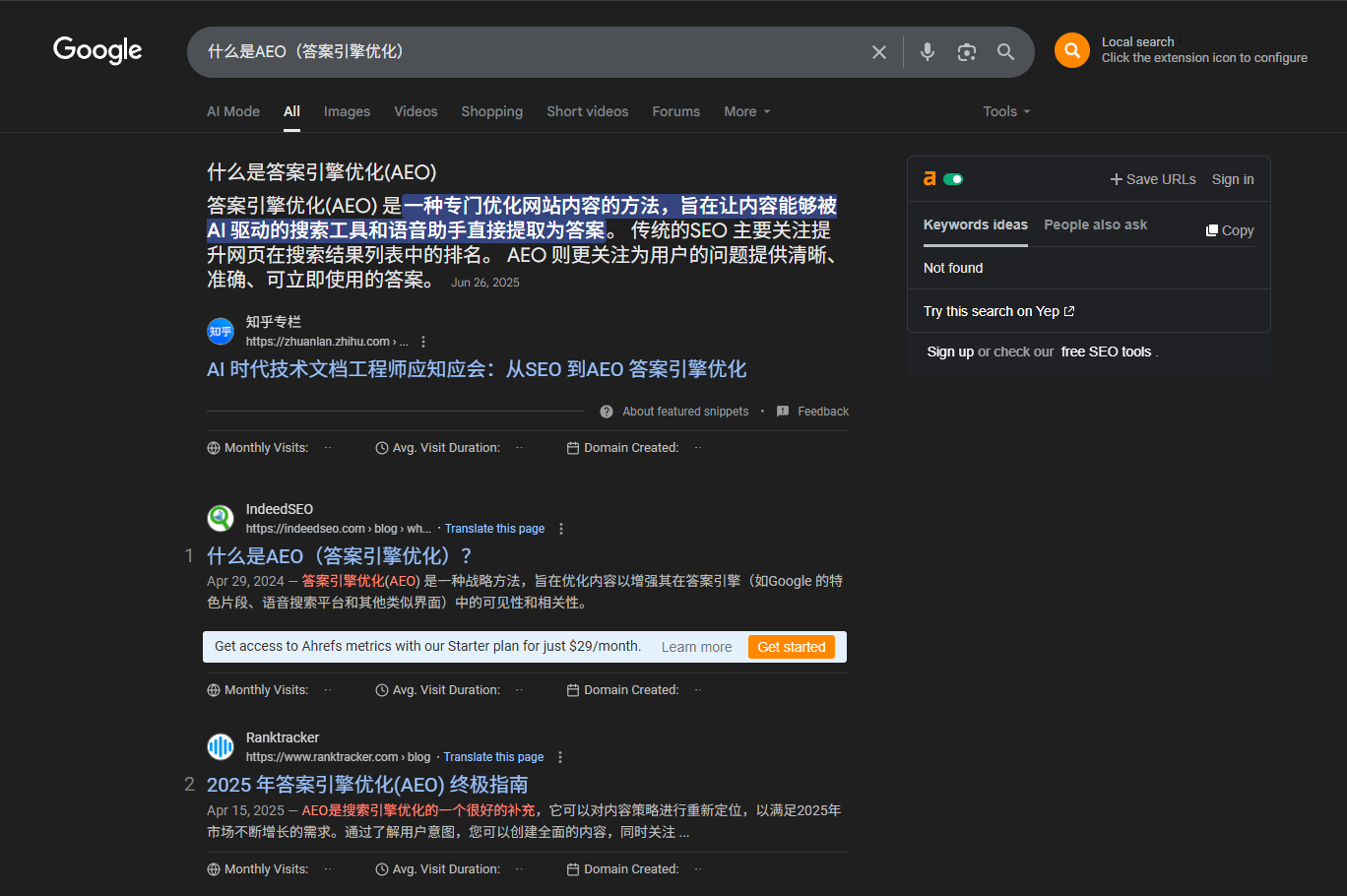Open Try this search on Yep
The width and height of the screenshot is (1347, 896).
pyautogui.click(x=998, y=311)
